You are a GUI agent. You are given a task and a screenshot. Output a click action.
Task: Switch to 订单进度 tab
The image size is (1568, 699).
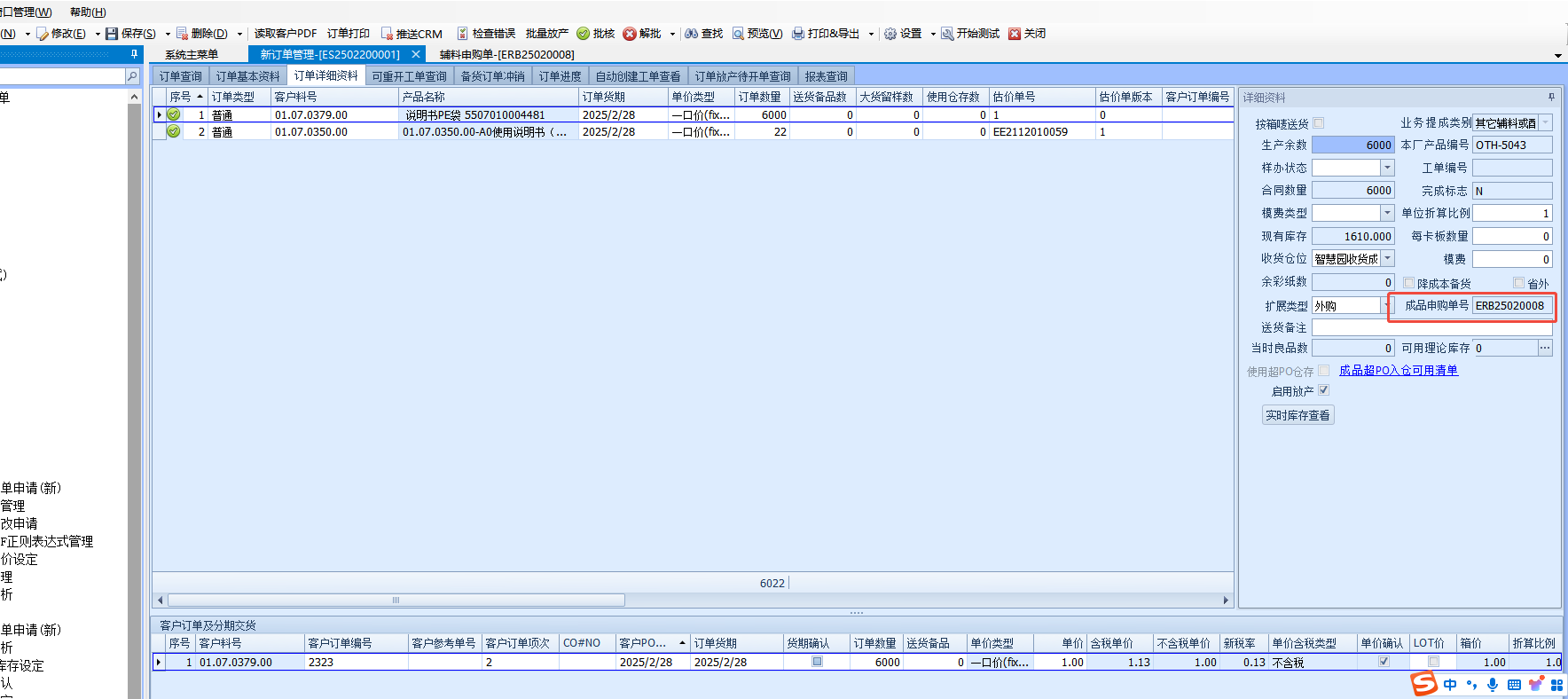[x=561, y=76]
